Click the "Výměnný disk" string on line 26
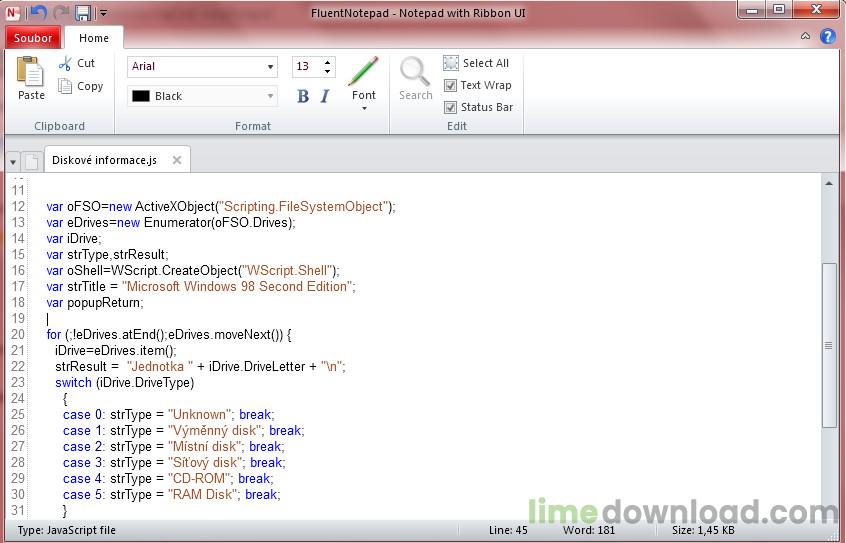This screenshot has width=846, height=543. pyautogui.click(x=215, y=431)
